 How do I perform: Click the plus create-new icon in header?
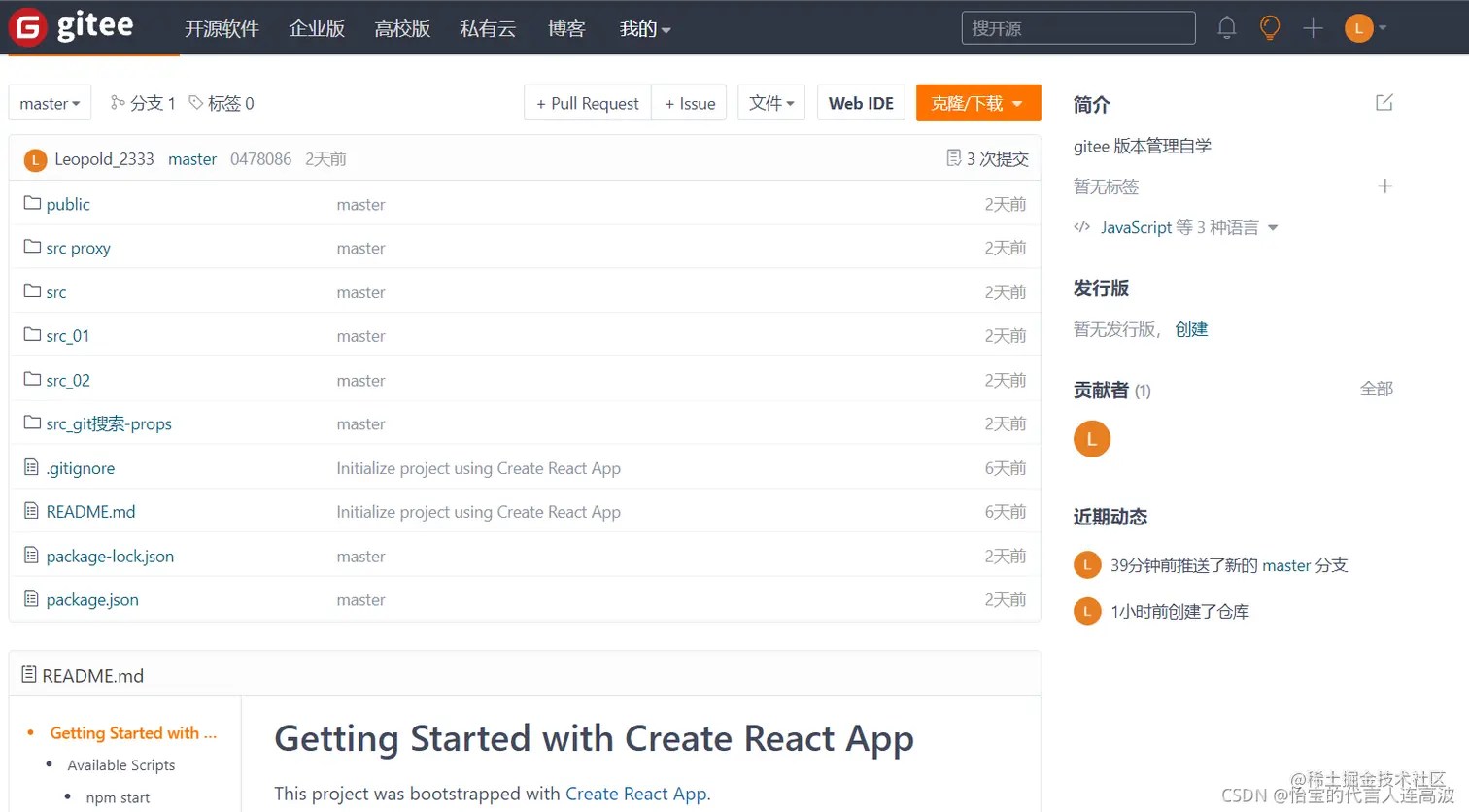pyautogui.click(x=1313, y=28)
